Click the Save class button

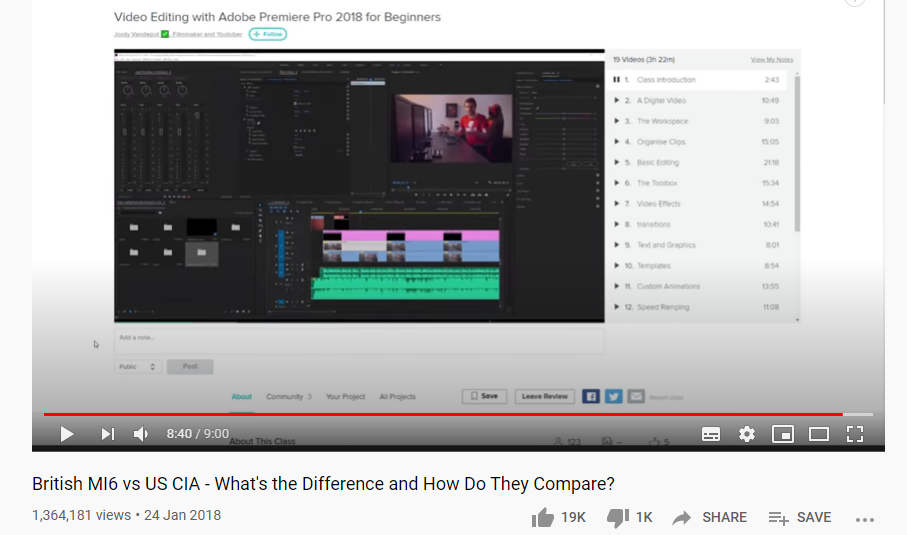484,396
